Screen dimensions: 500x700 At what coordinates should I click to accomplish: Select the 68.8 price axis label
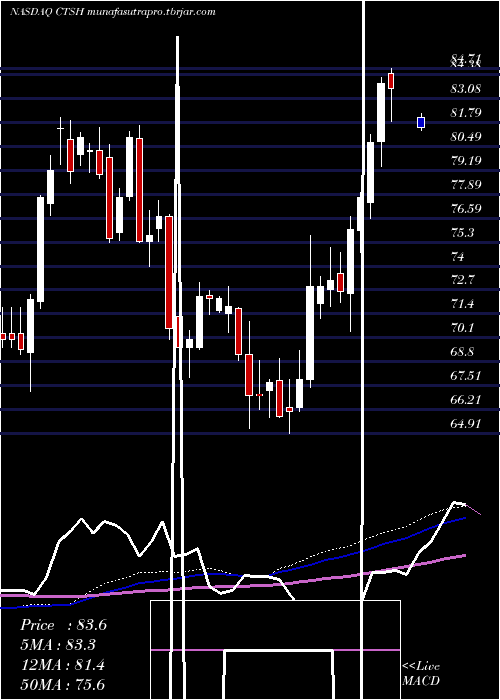pos(462,351)
